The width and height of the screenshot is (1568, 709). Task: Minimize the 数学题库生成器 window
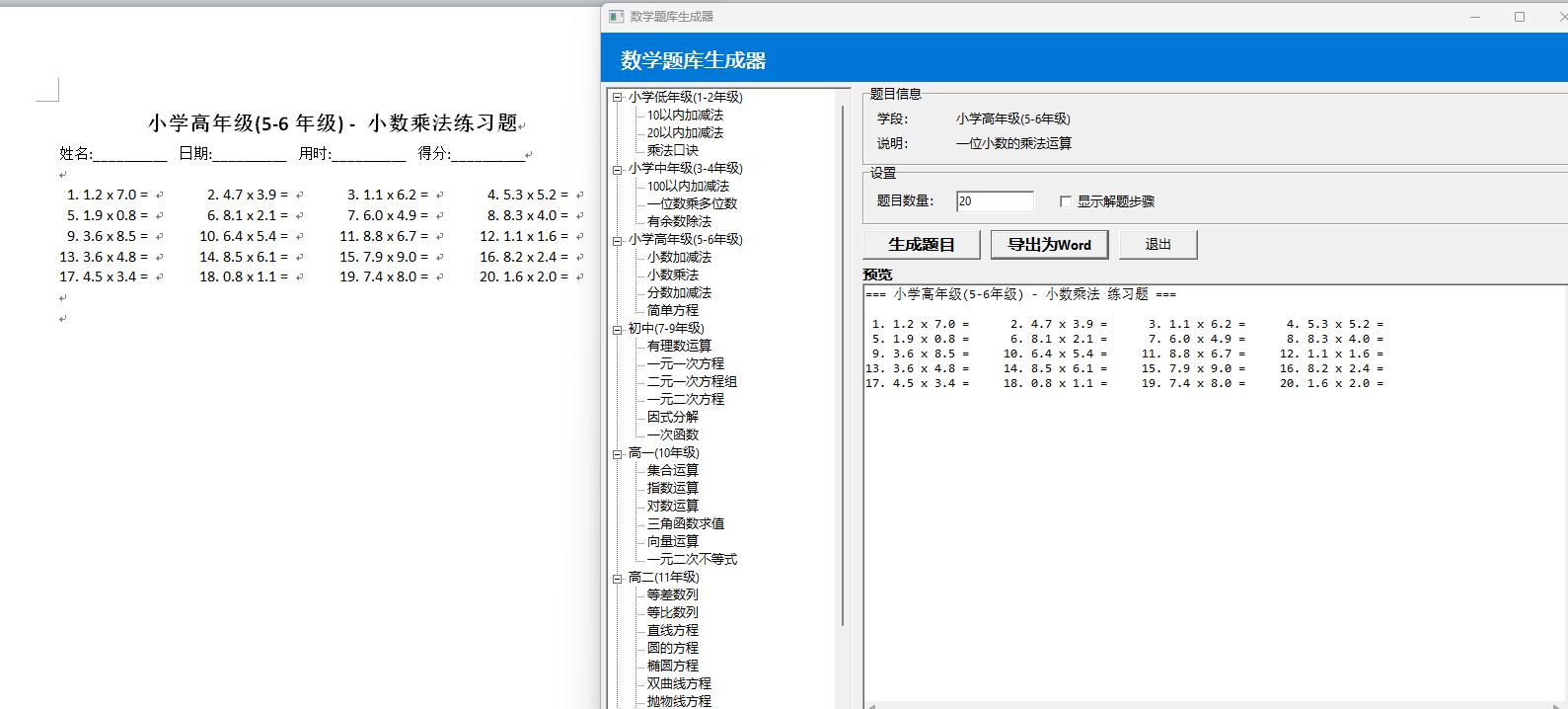point(1475,17)
